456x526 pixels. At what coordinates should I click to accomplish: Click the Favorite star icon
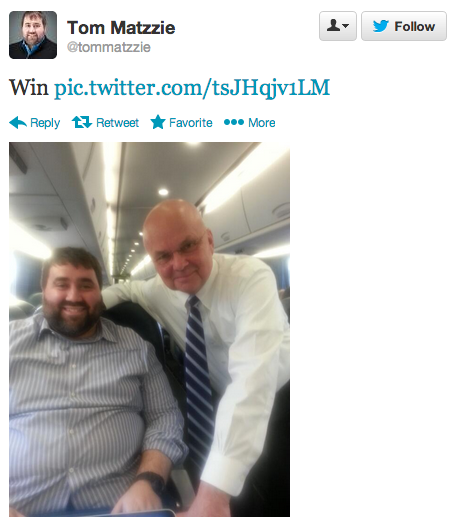[x=158, y=122]
